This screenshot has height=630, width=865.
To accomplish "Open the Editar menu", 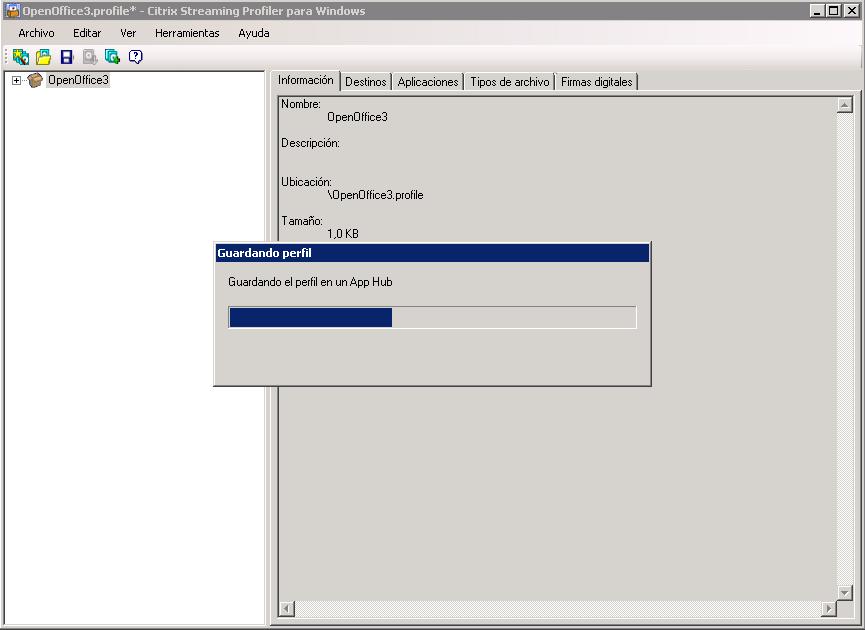I will point(87,33).
